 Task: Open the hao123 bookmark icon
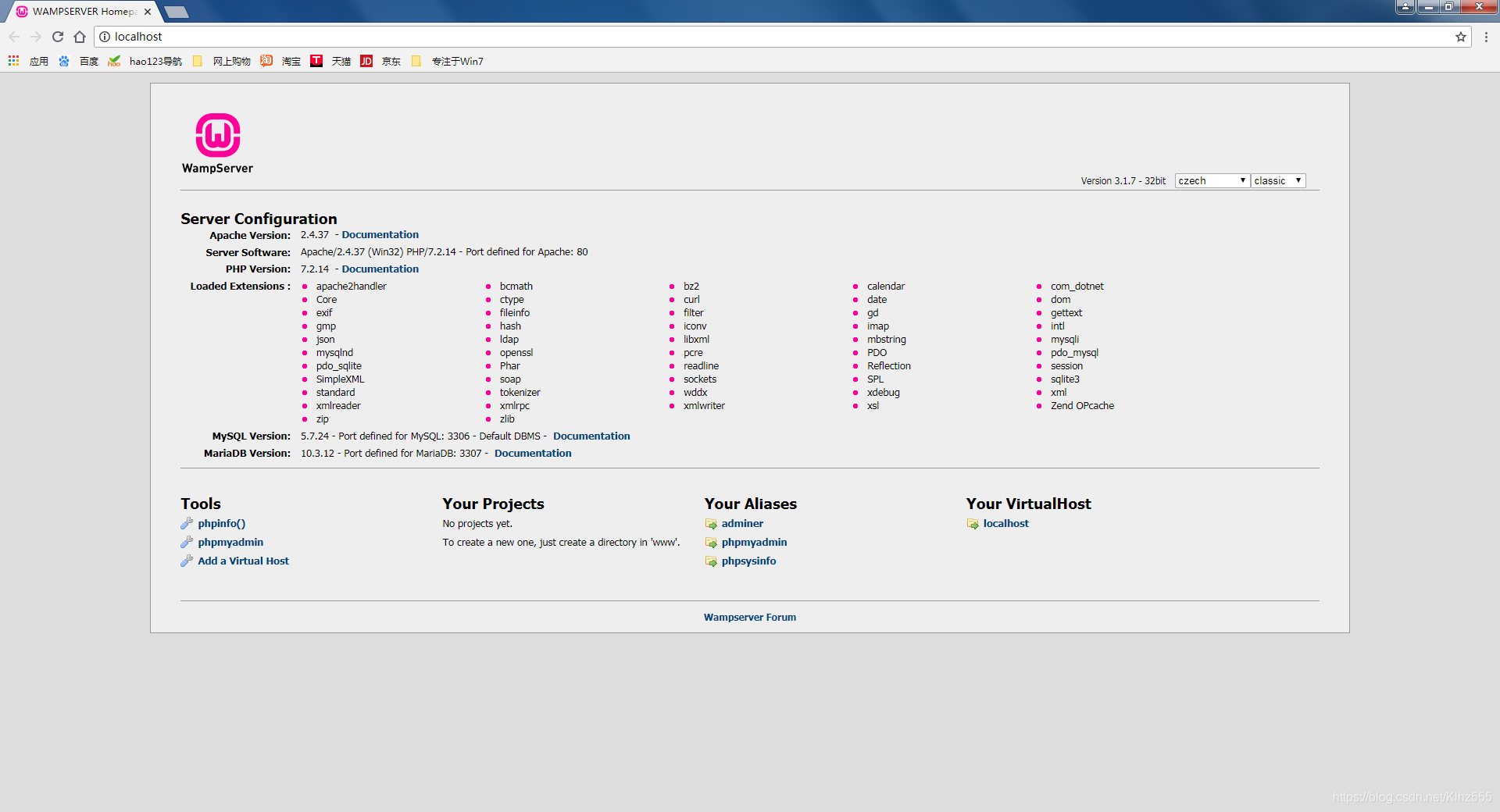tap(114, 61)
